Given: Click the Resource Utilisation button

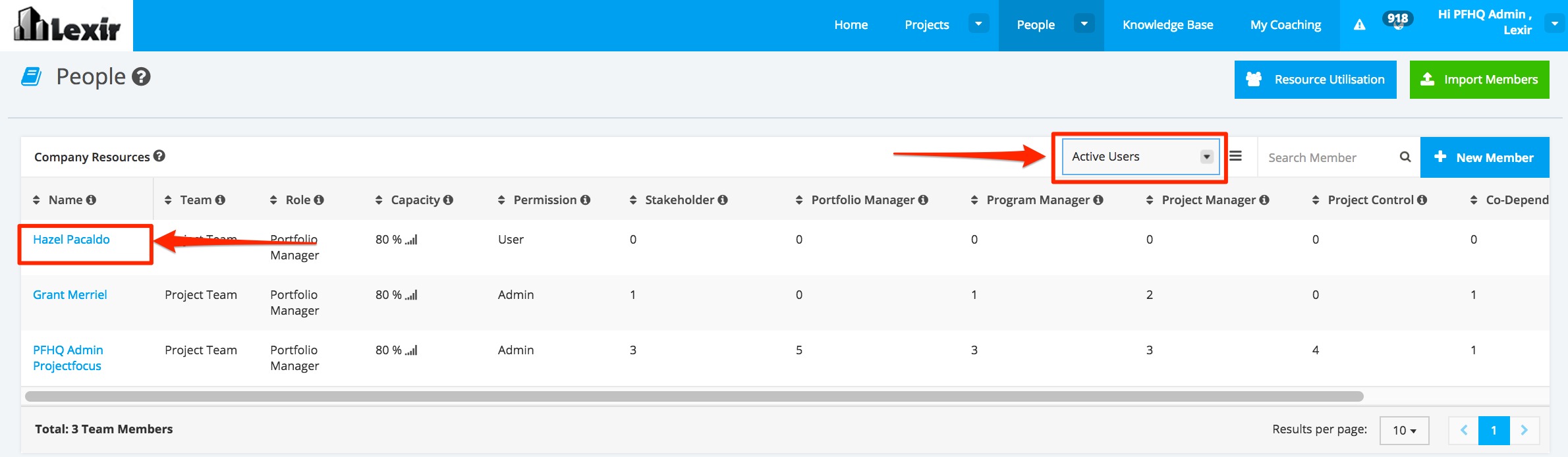Looking at the screenshot, I should (x=1315, y=80).
